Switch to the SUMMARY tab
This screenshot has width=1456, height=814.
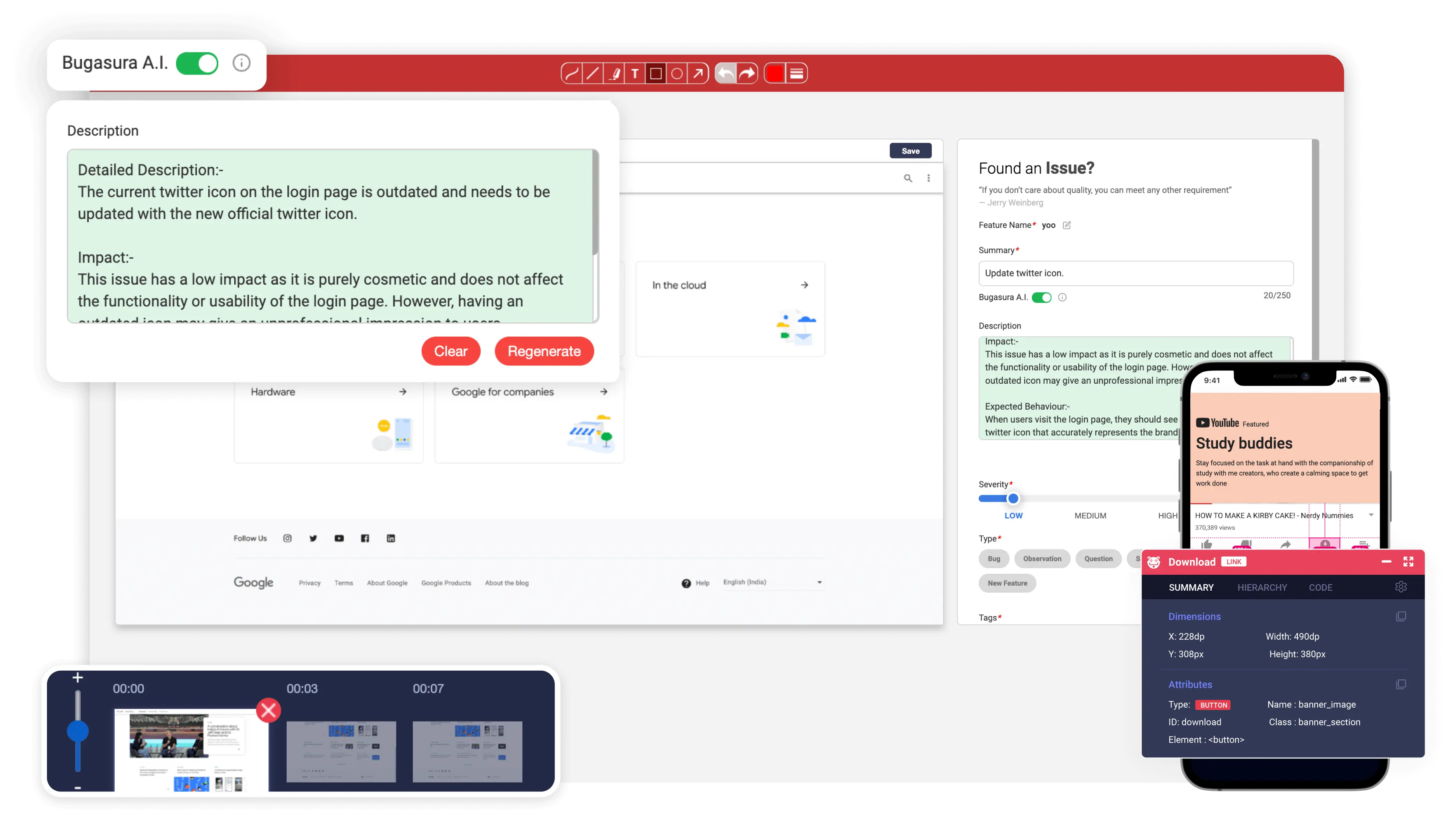click(x=1191, y=587)
